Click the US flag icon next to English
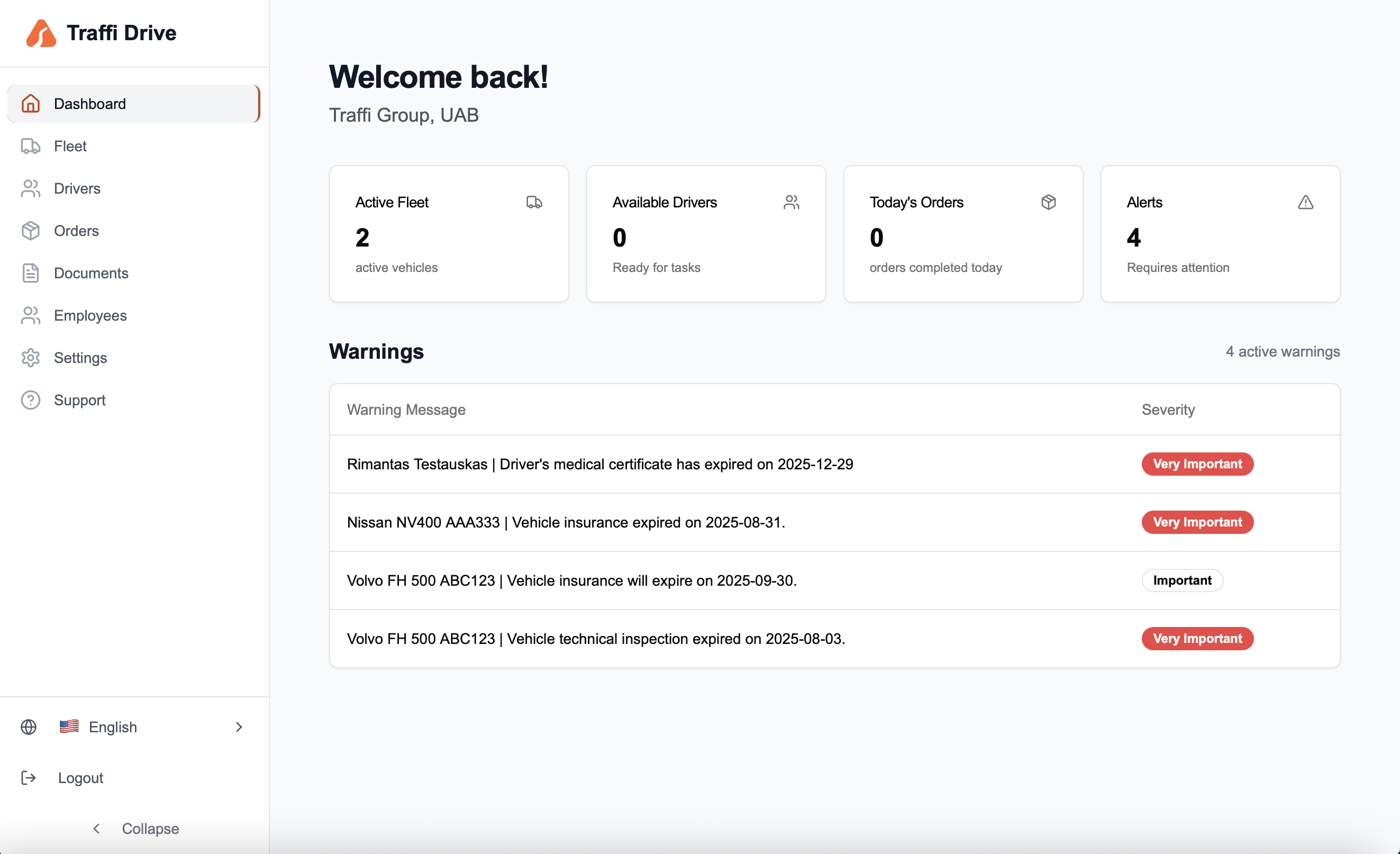Viewport: 1400px width, 854px height. pyautogui.click(x=69, y=726)
